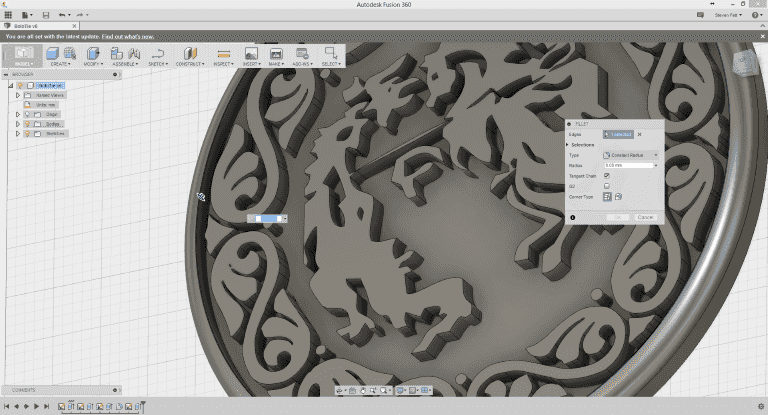
Task: Dismiss the update notification bar
Action: (x=763, y=36)
